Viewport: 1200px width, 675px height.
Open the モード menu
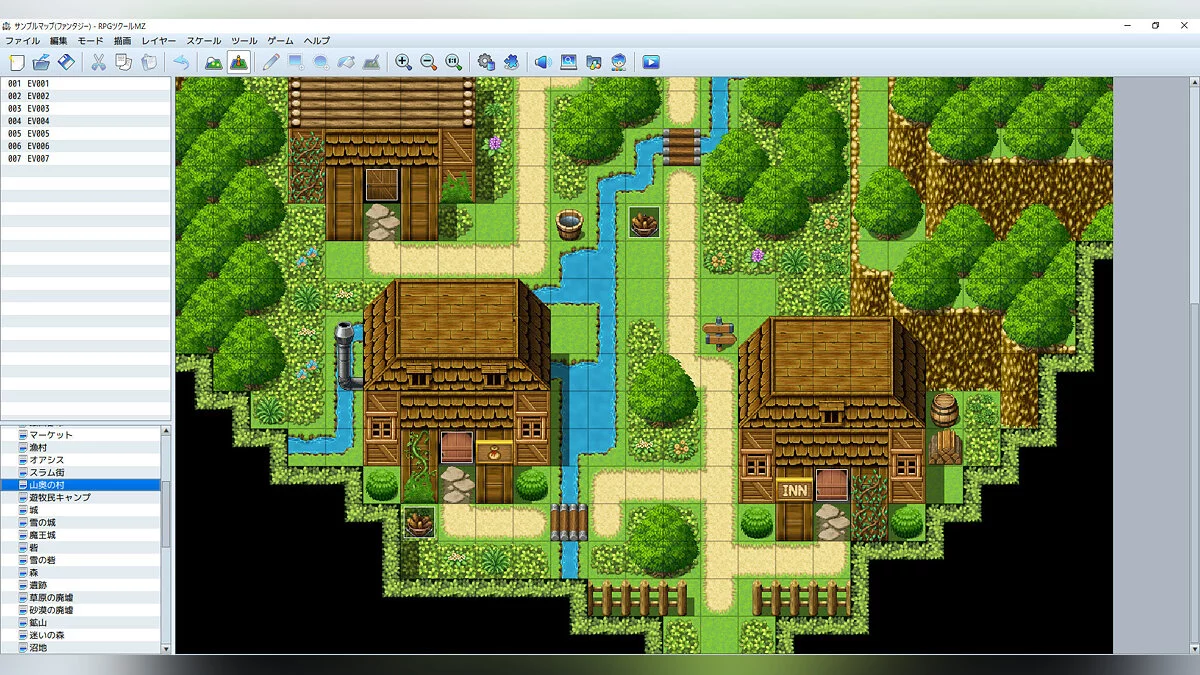click(x=90, y=41)
